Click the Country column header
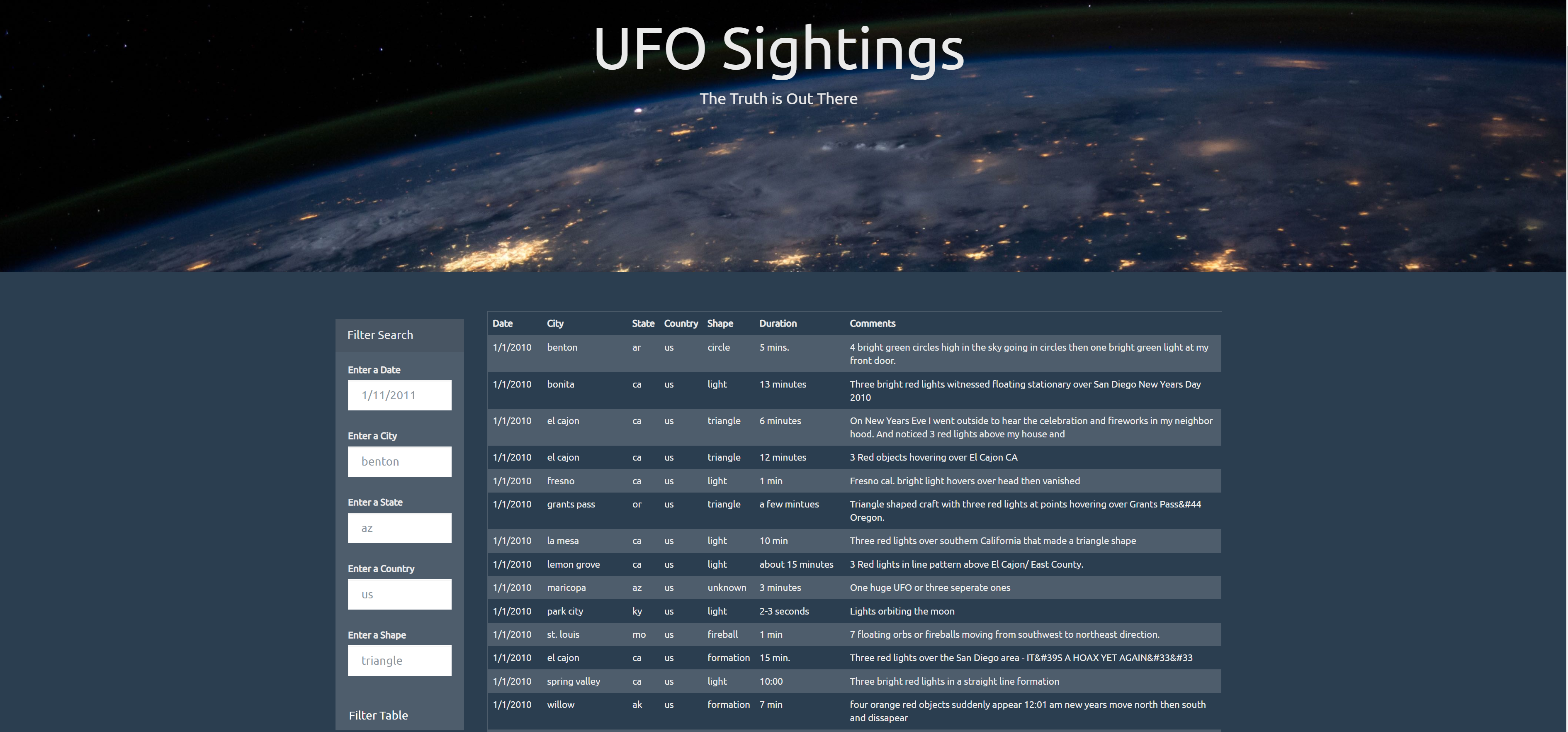Viewport: 1568px width, 732px height. click(x=681, y=323)
